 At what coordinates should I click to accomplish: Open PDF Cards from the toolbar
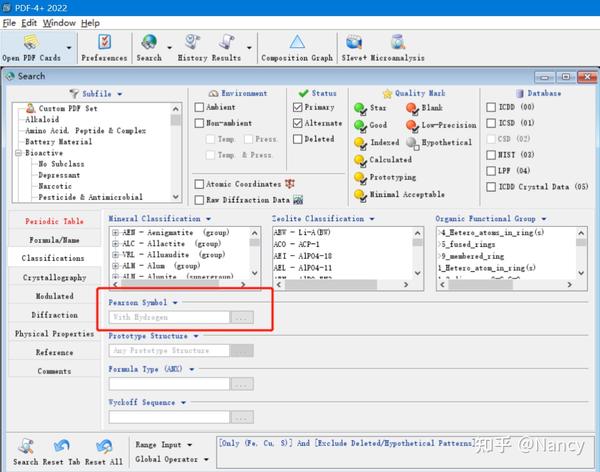tap(31, 47)
